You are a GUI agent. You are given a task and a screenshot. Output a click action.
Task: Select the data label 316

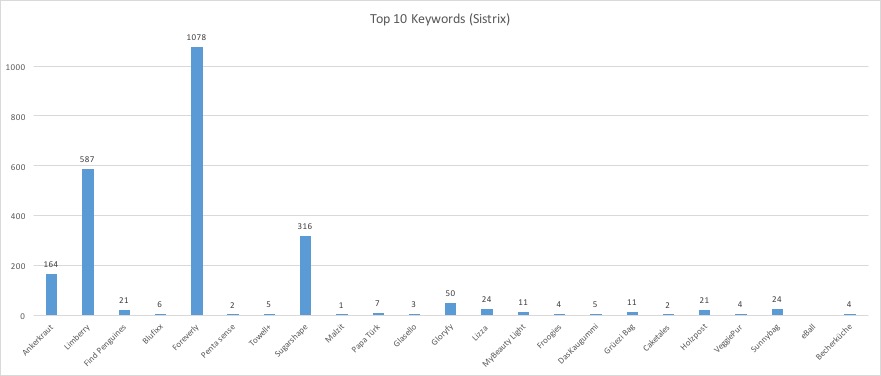pyautogui.click(x=305, y=226)
